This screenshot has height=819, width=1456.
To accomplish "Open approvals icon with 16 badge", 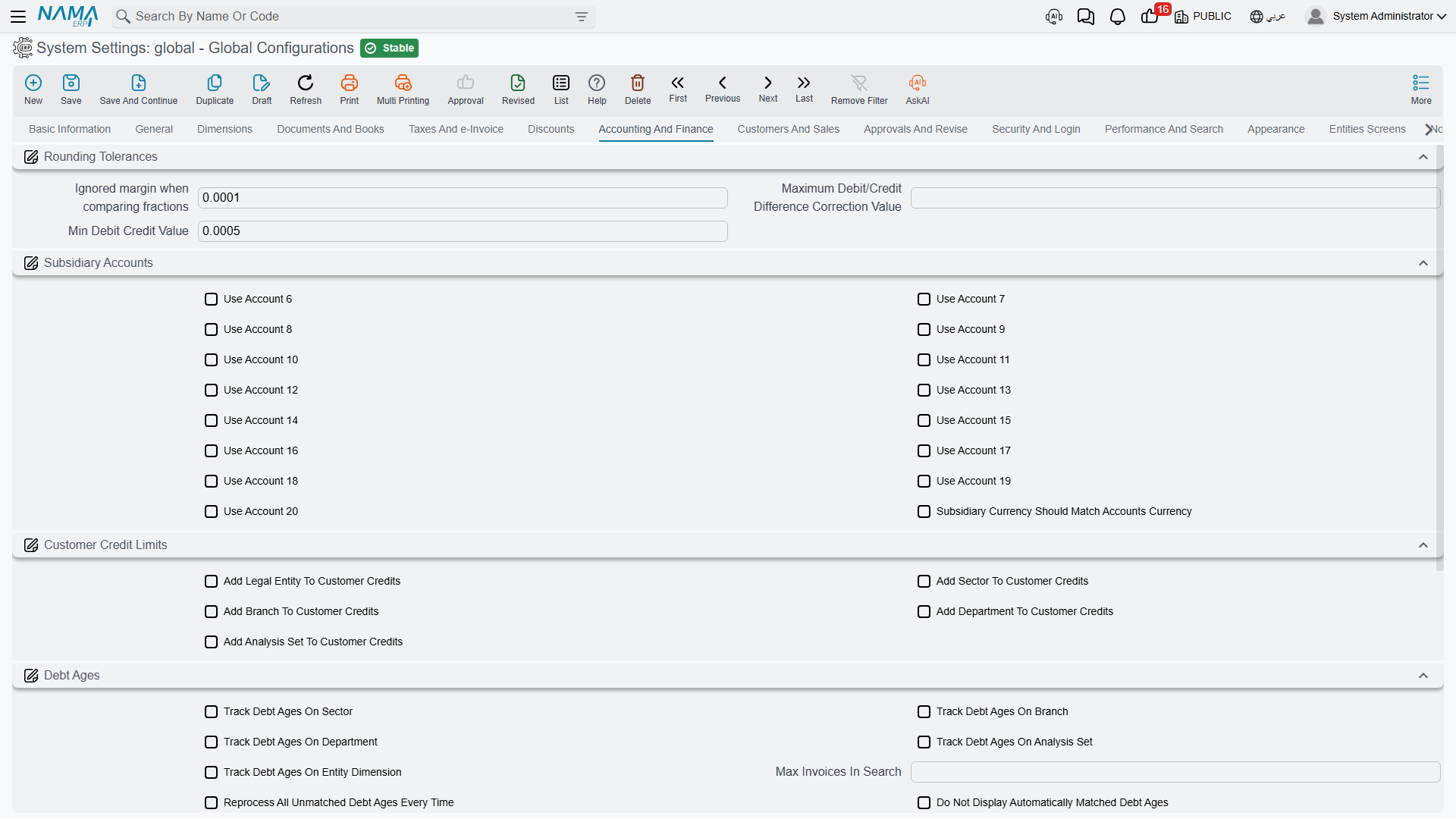I will pos(1151,16).
